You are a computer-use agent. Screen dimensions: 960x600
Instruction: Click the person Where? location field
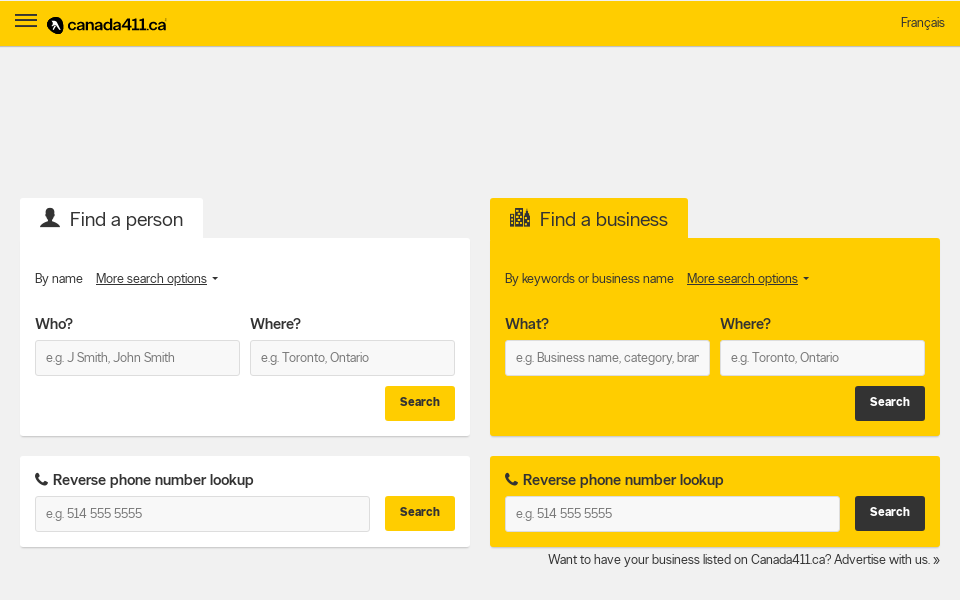click(352, 358)
